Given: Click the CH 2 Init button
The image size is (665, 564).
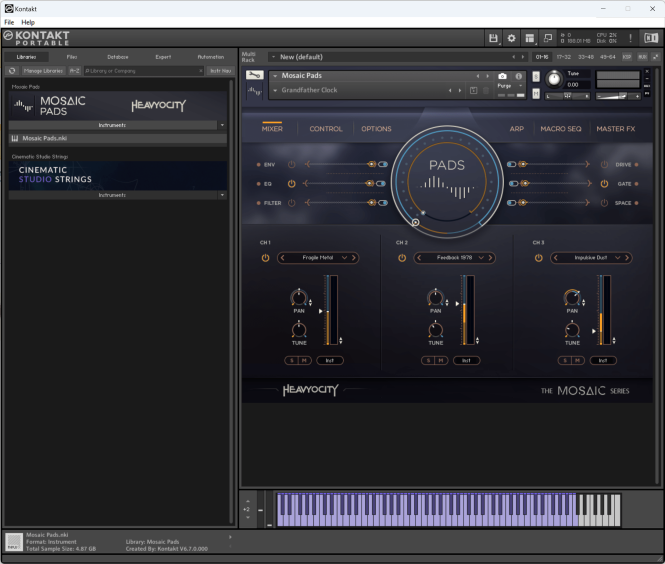Looking at the screenshot, I should tap(466, 360).
